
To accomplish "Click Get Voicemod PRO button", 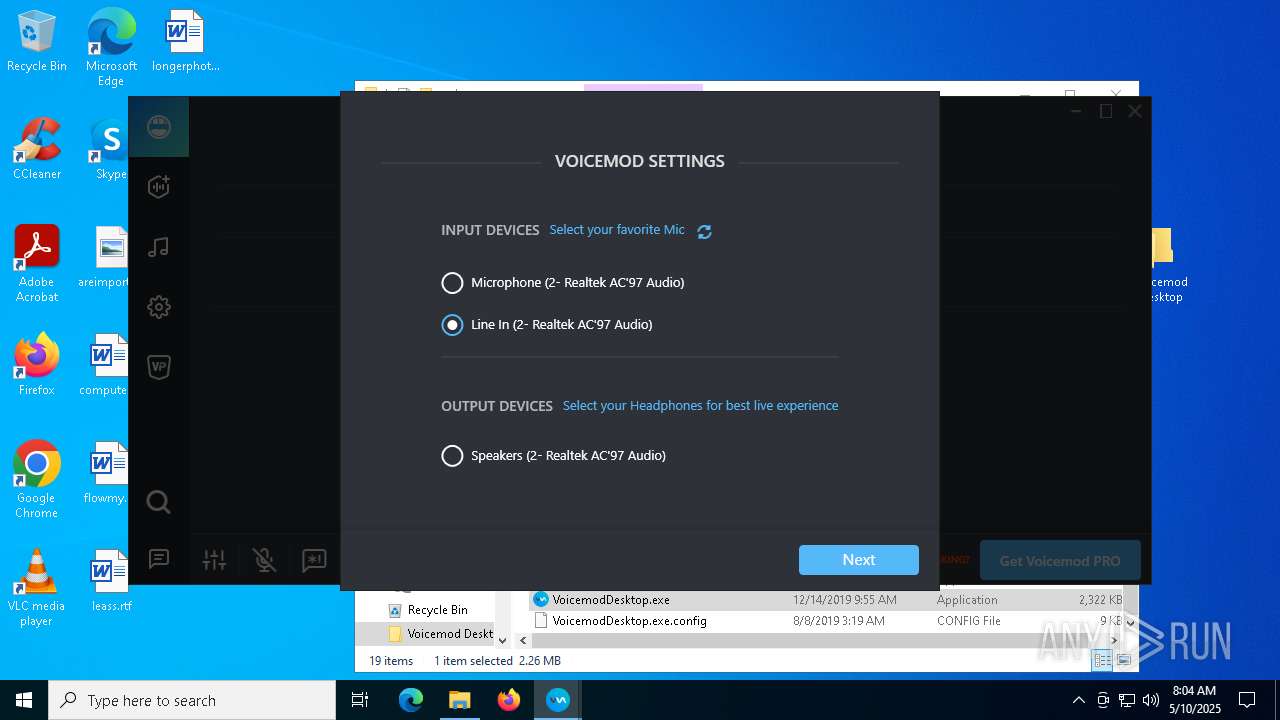I will 1060,561.
